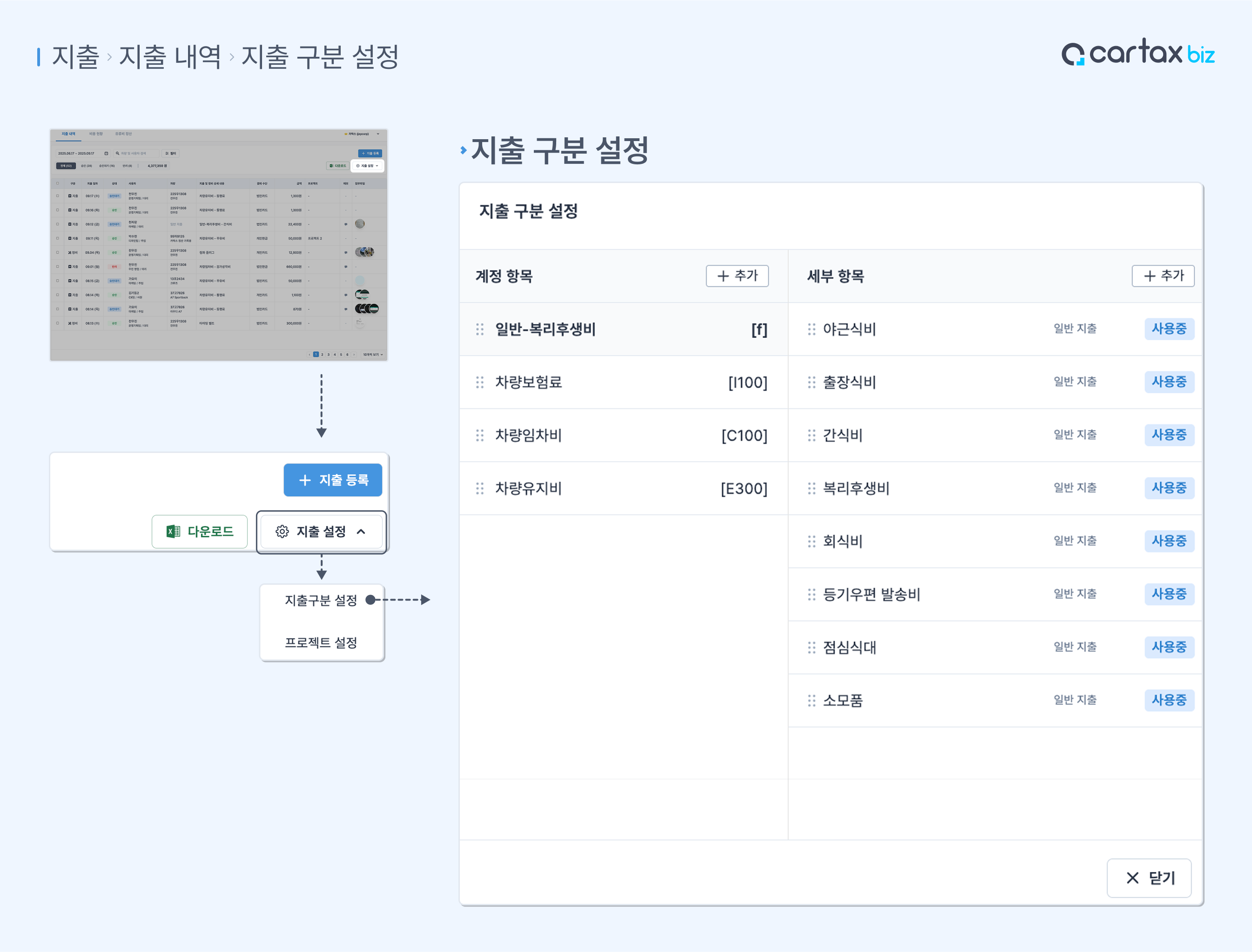The height and width of the screenshot is (952, 1252).
Task: Click drag handle beside 일반-복리후생비
Action: click(x=479, y=329)
